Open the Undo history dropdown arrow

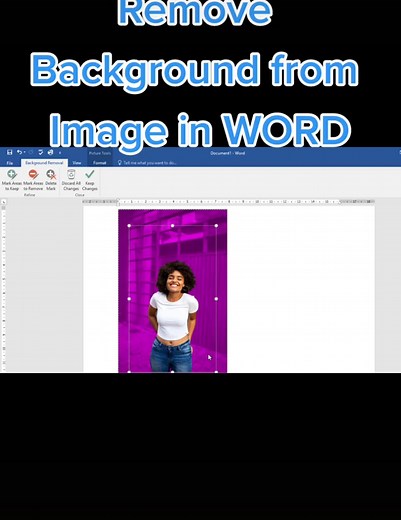click(24, 153)
